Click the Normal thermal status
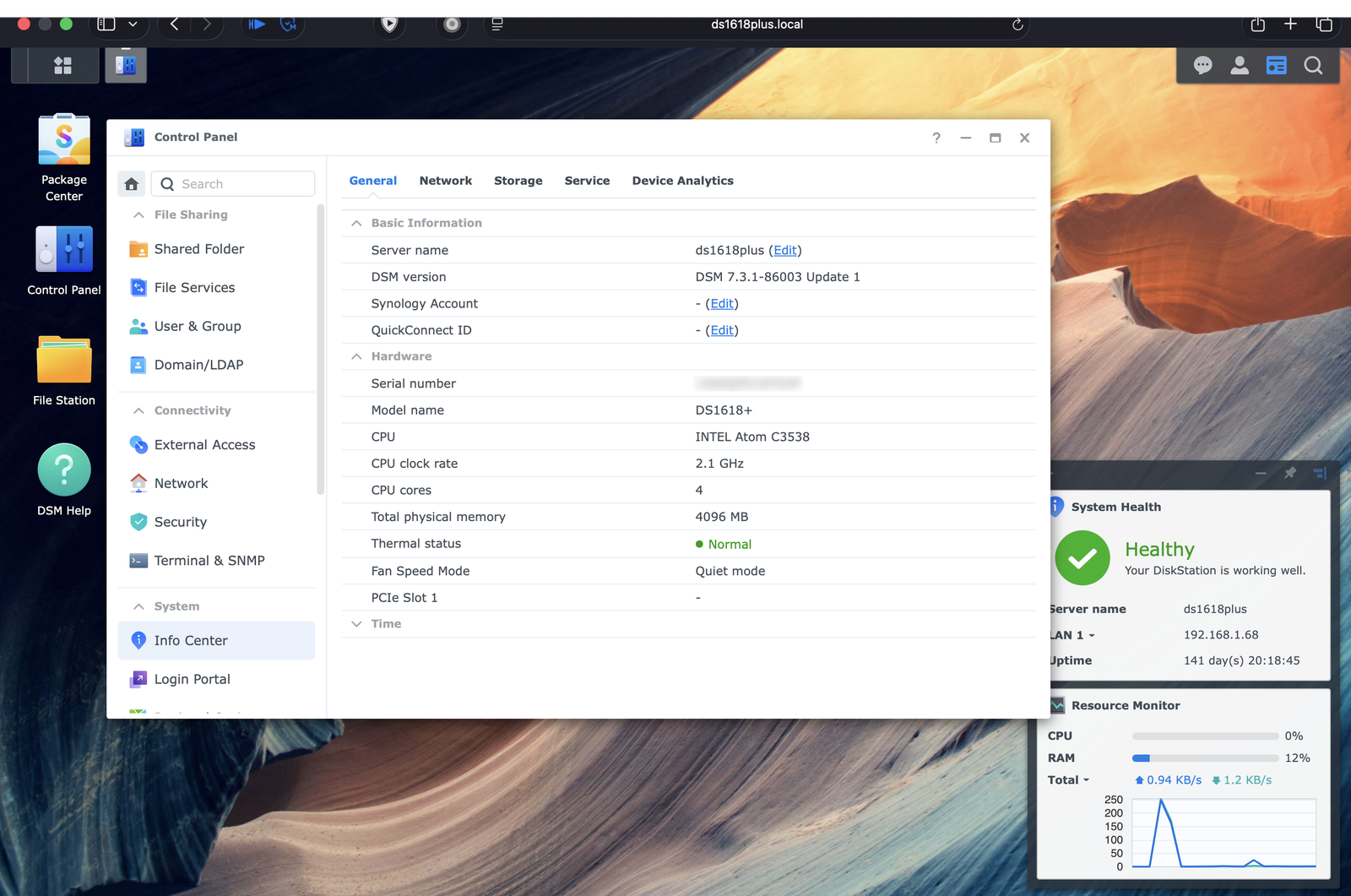 point(724,545)
